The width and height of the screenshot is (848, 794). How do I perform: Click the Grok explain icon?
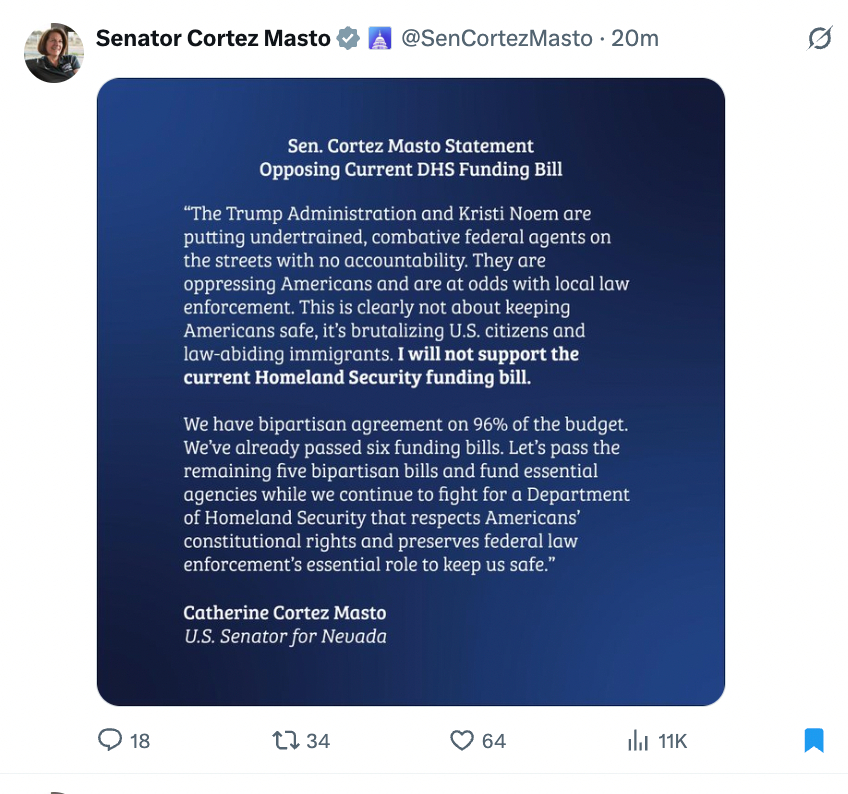[x=819, y=39]
